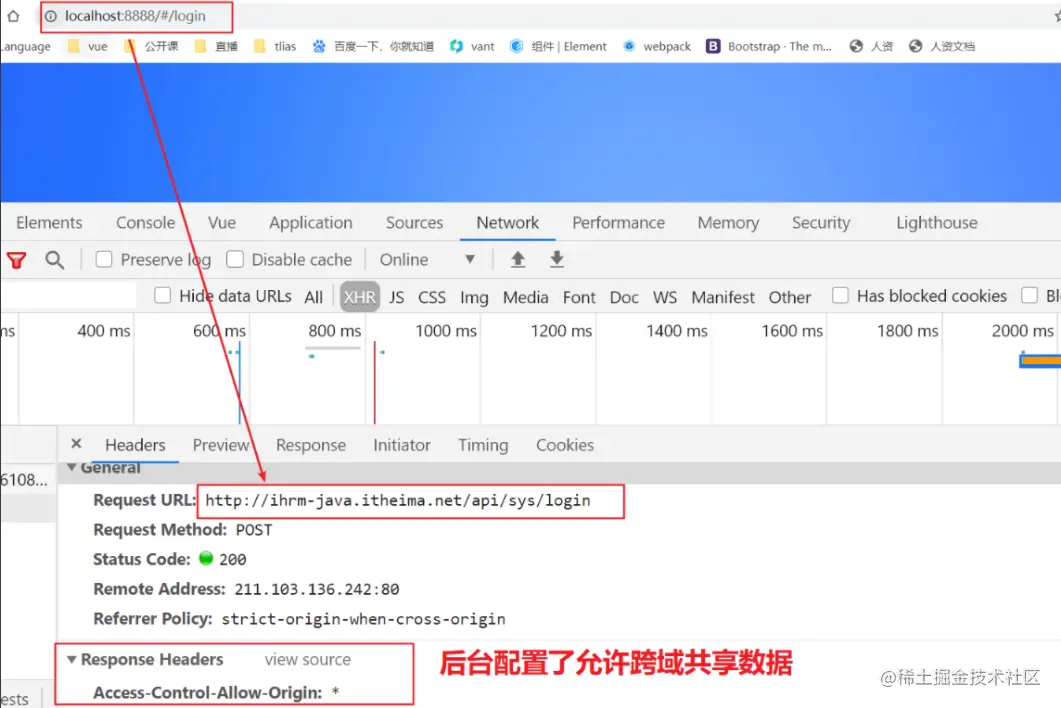The height and width of the screenshot is (708, 1061).
Task: Select the Network tab
Action: (507, 223)
